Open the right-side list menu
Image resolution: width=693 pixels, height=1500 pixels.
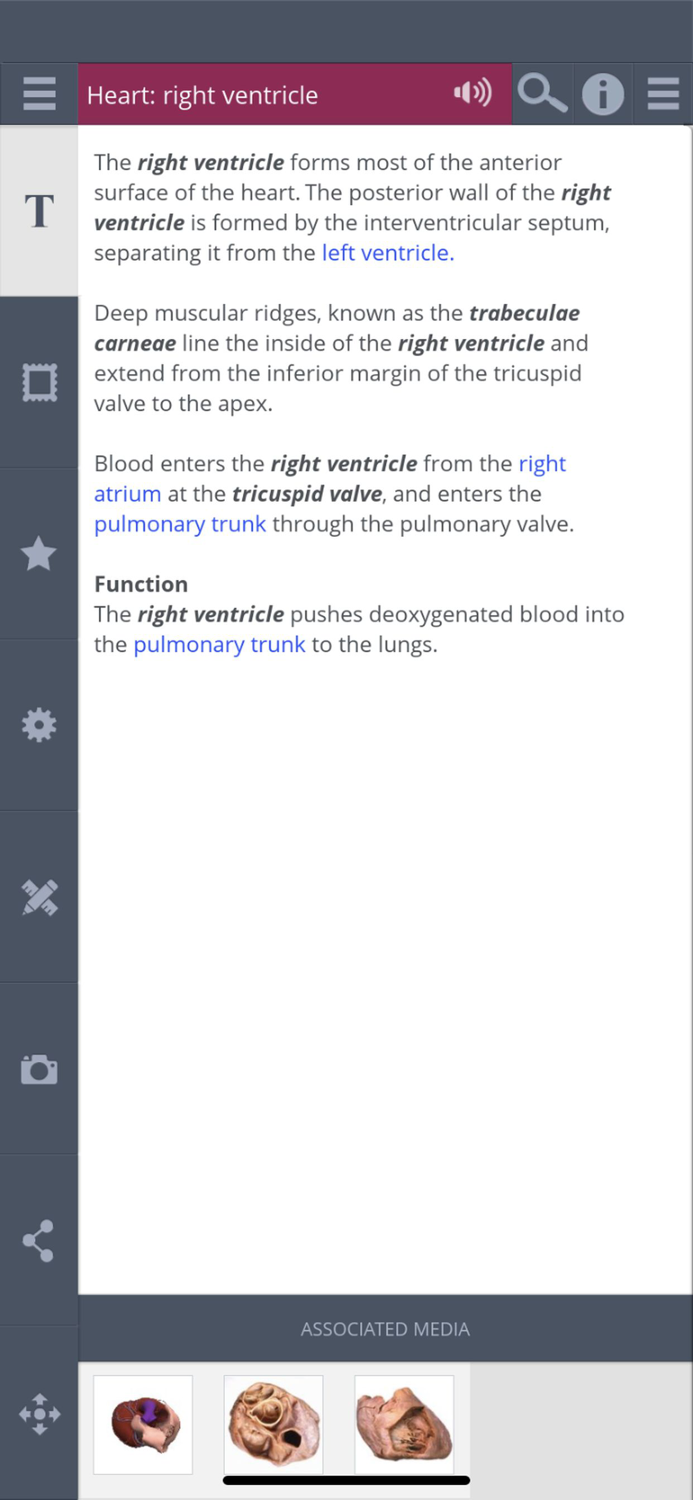[663, 95]
